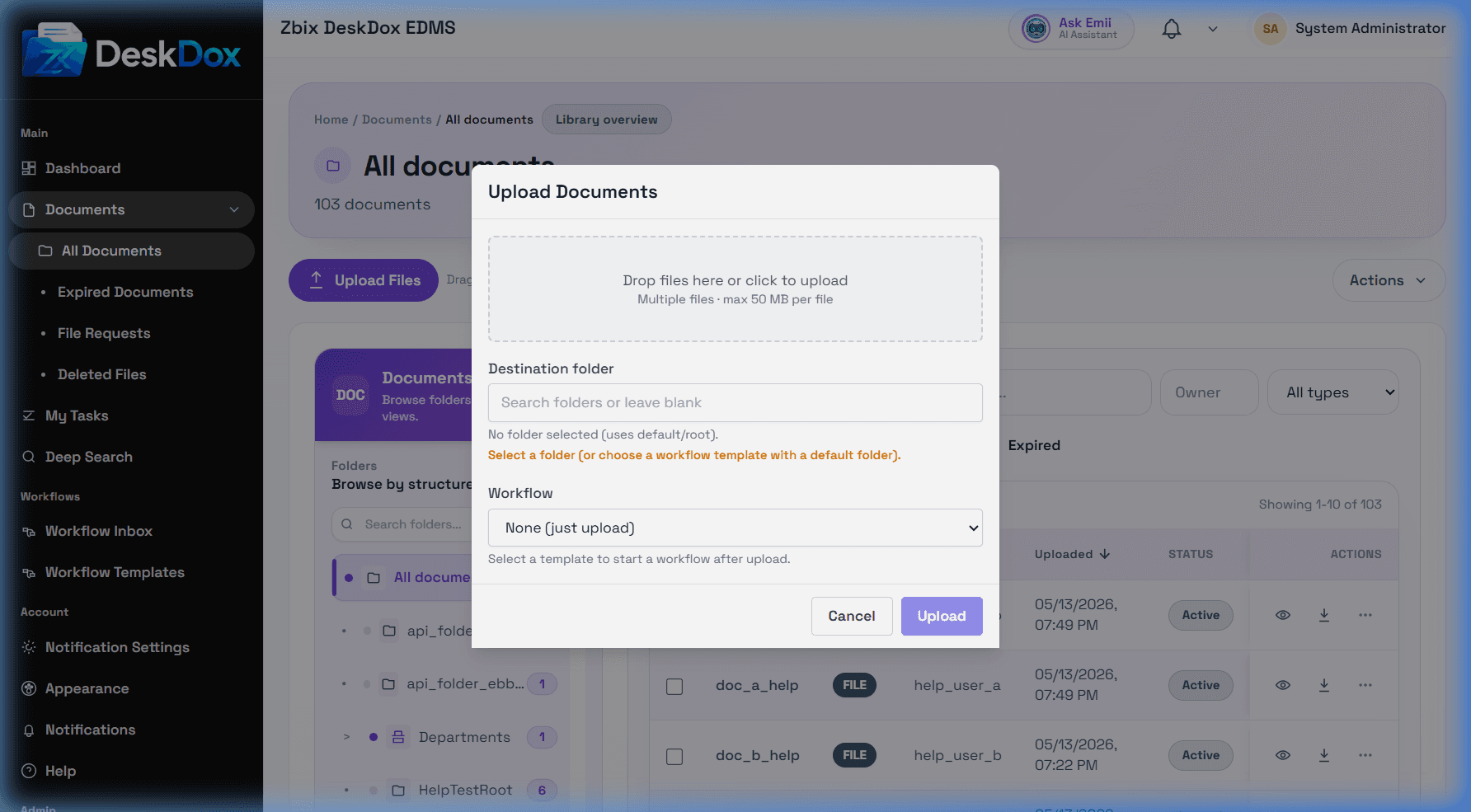
Task: Click the drop files upload area
Action: (x=735, y=289)
